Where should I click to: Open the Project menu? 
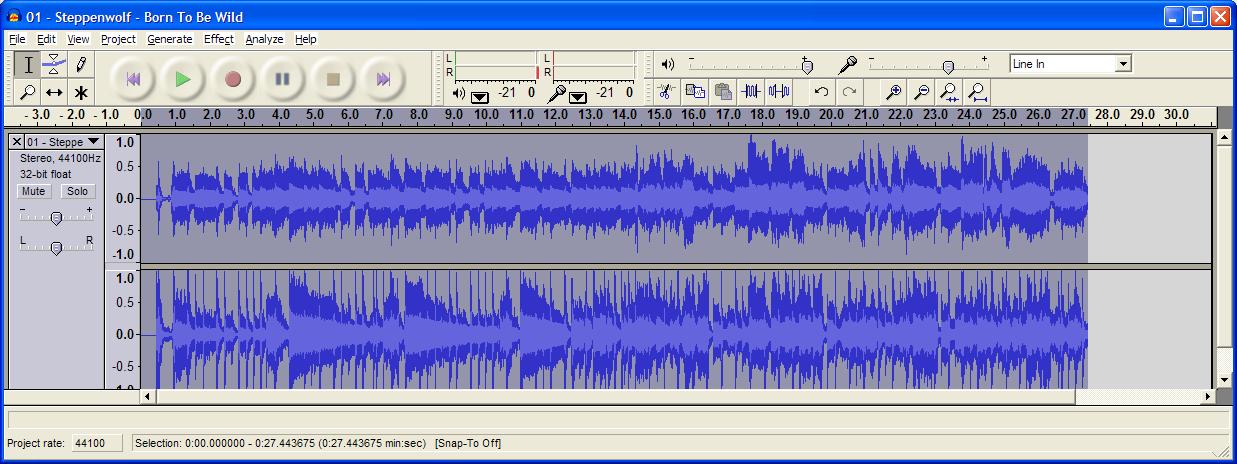click(x=118, y=39)
